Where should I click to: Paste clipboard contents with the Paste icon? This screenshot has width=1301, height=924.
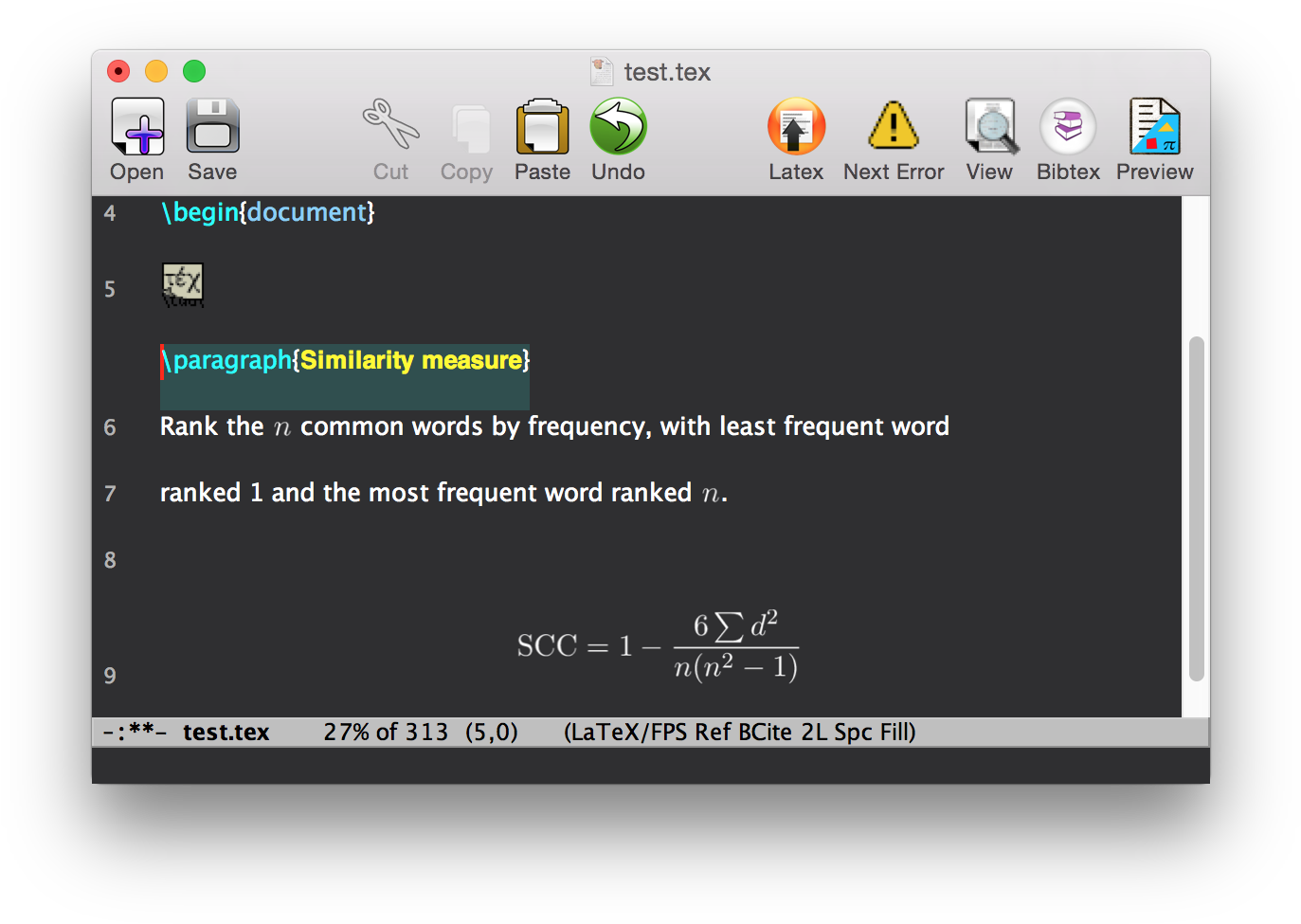point(541,126)
